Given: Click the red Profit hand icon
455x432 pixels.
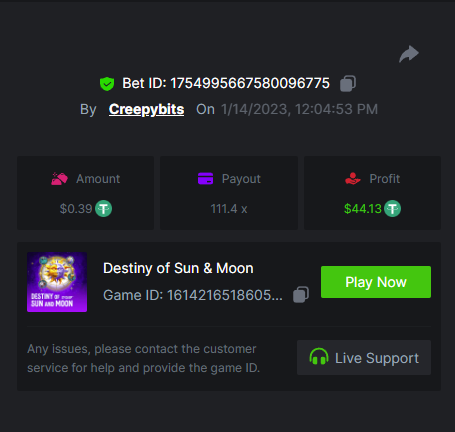Looking at the screenshot, I should [x=353, y=179].
